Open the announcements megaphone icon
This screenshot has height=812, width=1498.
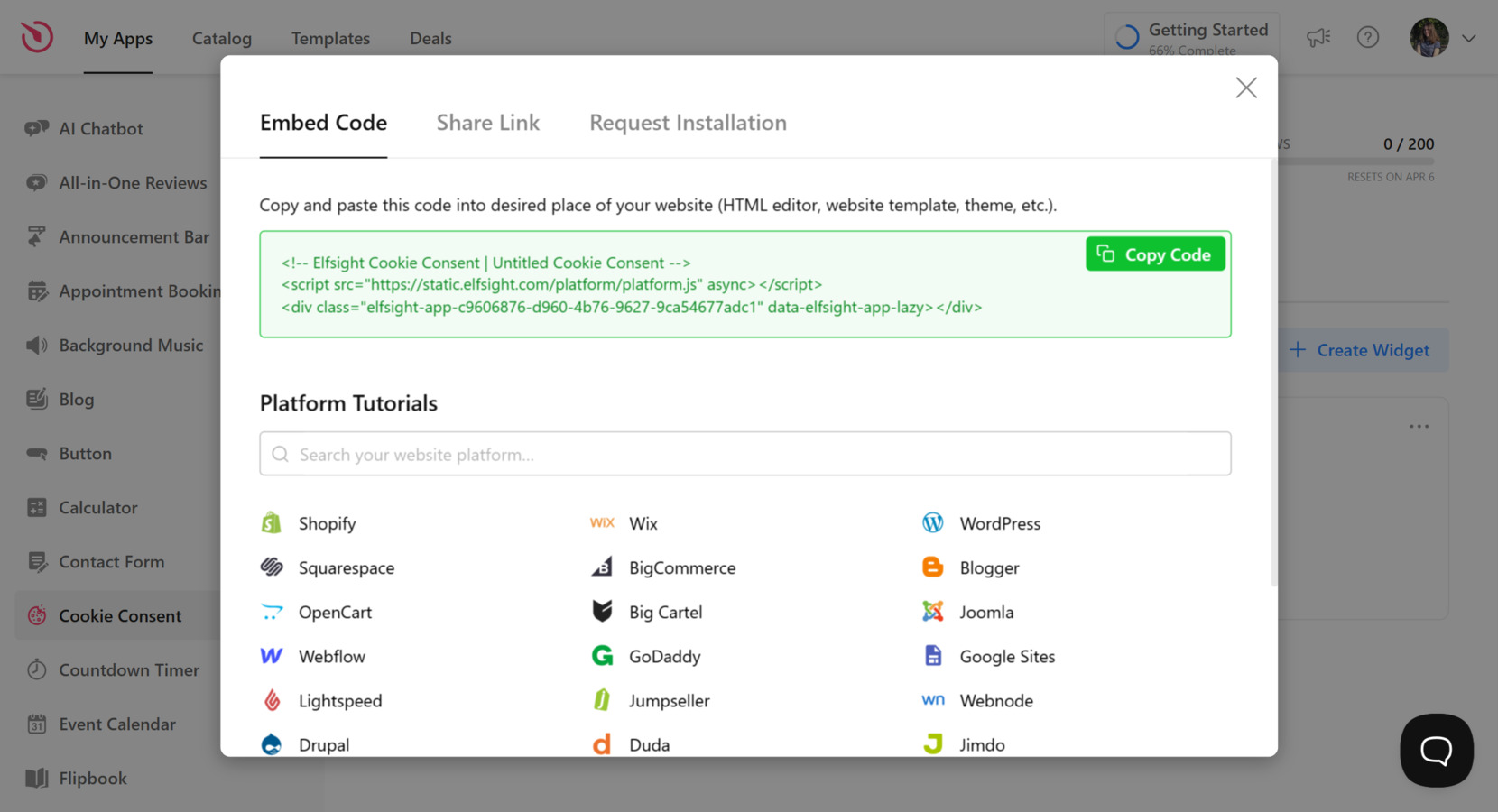[x=1318, y=38]
